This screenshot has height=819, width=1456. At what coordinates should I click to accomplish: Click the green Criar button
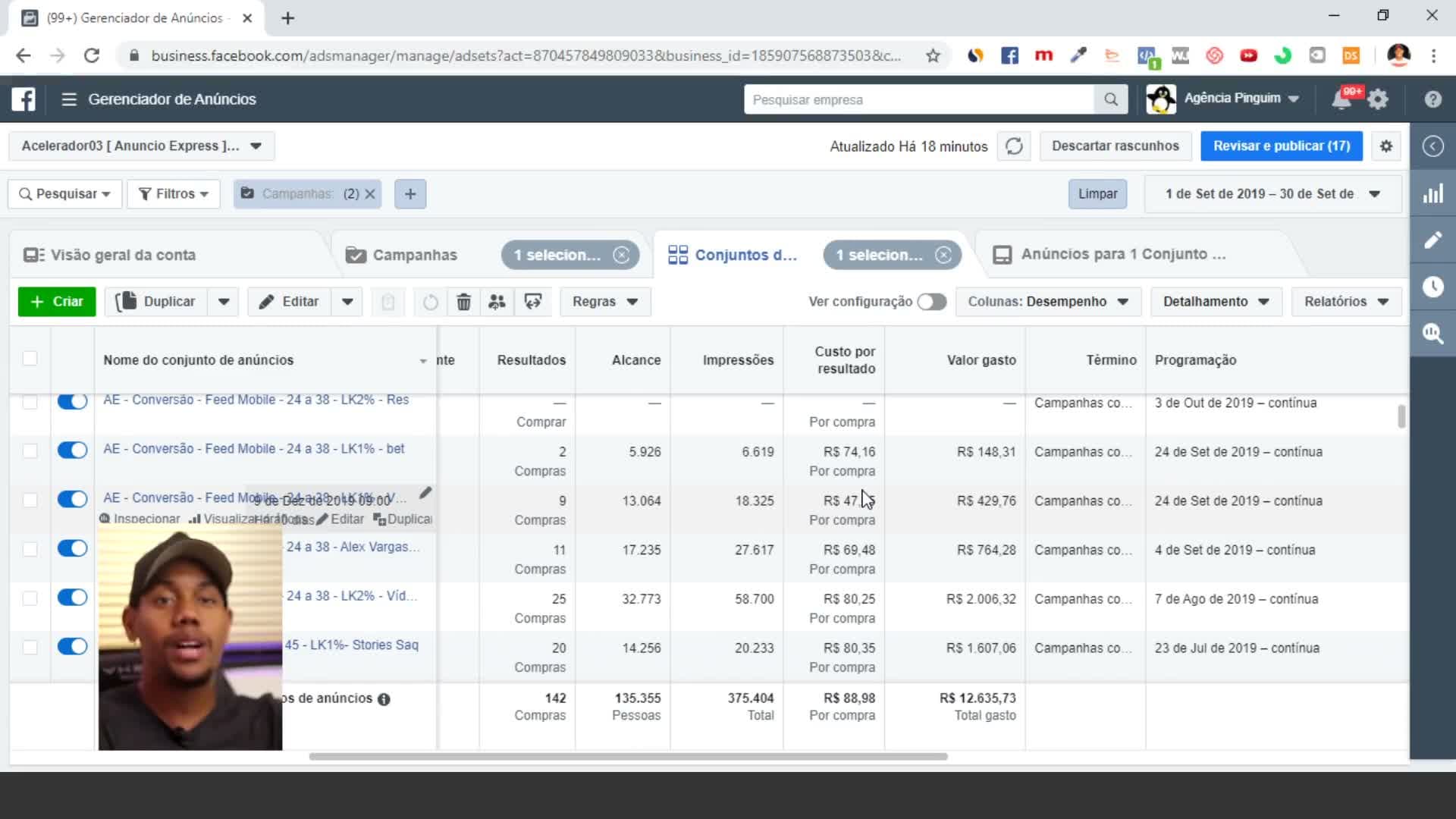pyautogui.click(x=57, y=302)
